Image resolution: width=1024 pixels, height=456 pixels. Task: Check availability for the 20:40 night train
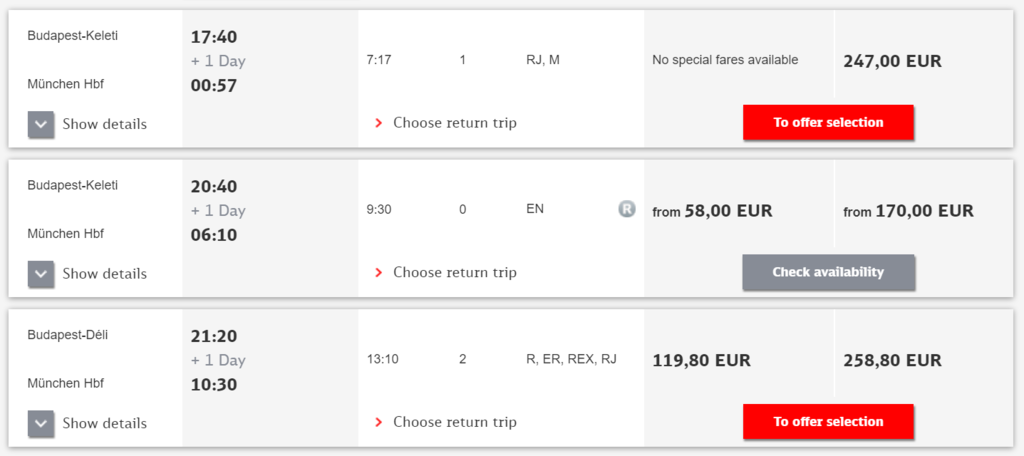pyautogui.click(x=828, y=272)
